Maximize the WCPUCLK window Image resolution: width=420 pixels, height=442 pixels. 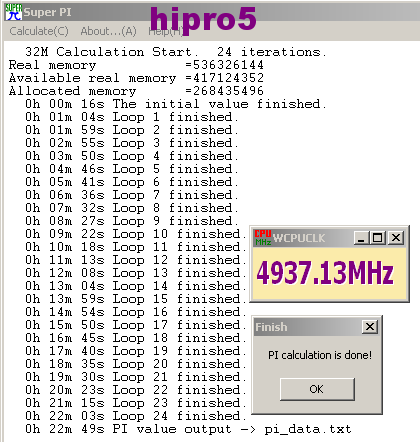(378, 238)
